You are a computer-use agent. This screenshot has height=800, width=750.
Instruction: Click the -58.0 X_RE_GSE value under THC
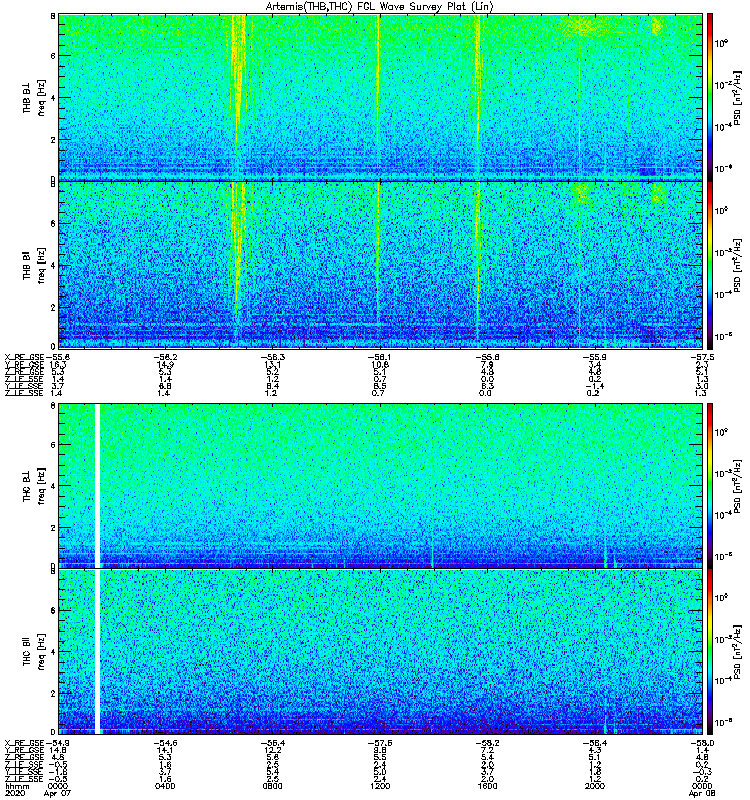pyautogui.click(x=702, y=743)
